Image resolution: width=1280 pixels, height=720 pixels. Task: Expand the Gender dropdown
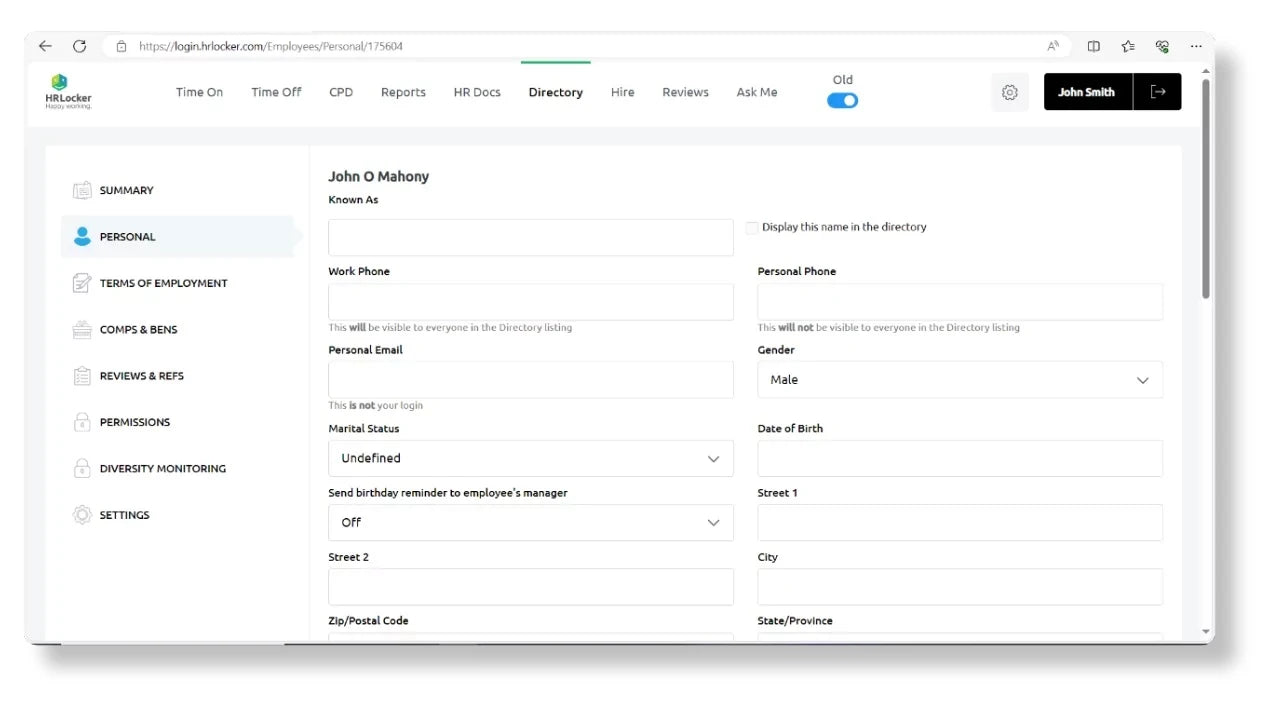pyautogui.click(x=960, y=380)
